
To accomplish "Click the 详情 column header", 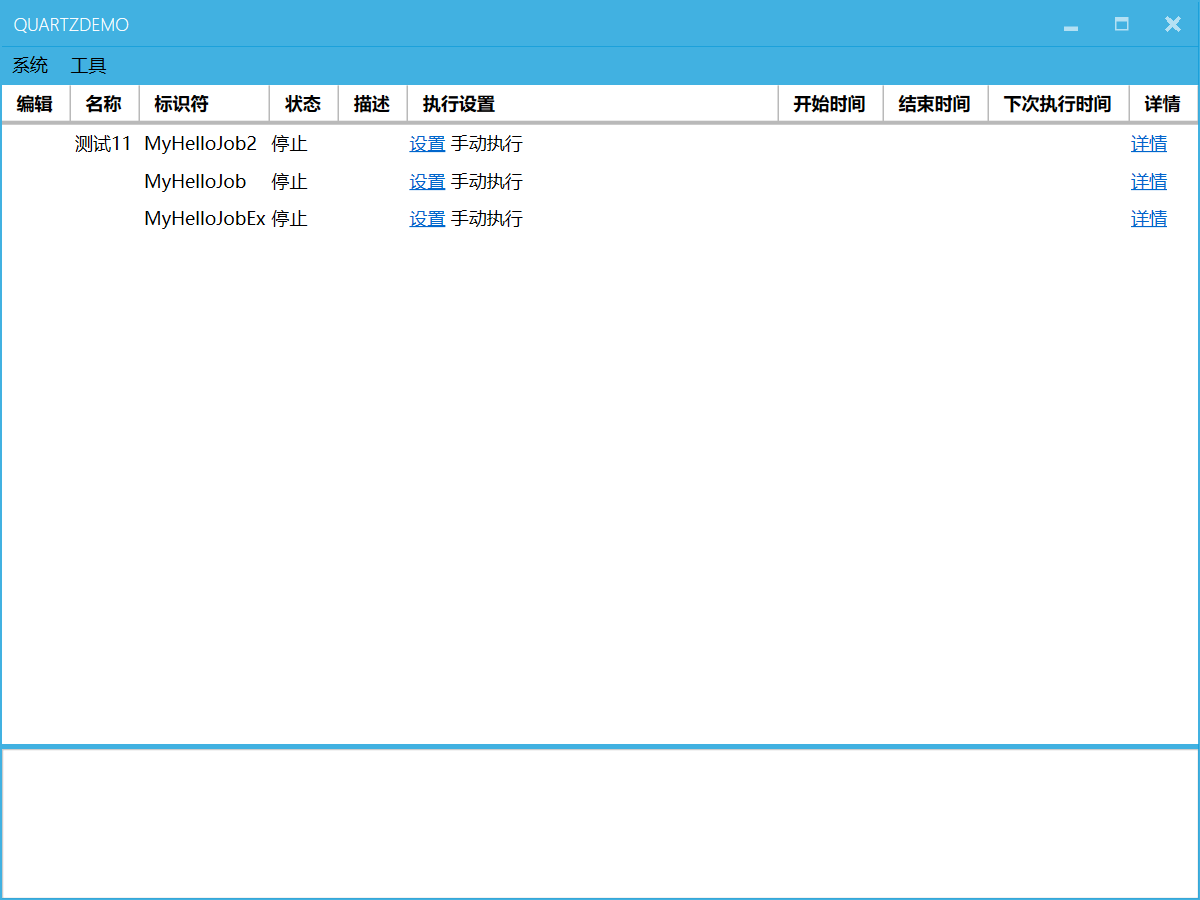I will pyautogui.click(x=1163, y=104).
